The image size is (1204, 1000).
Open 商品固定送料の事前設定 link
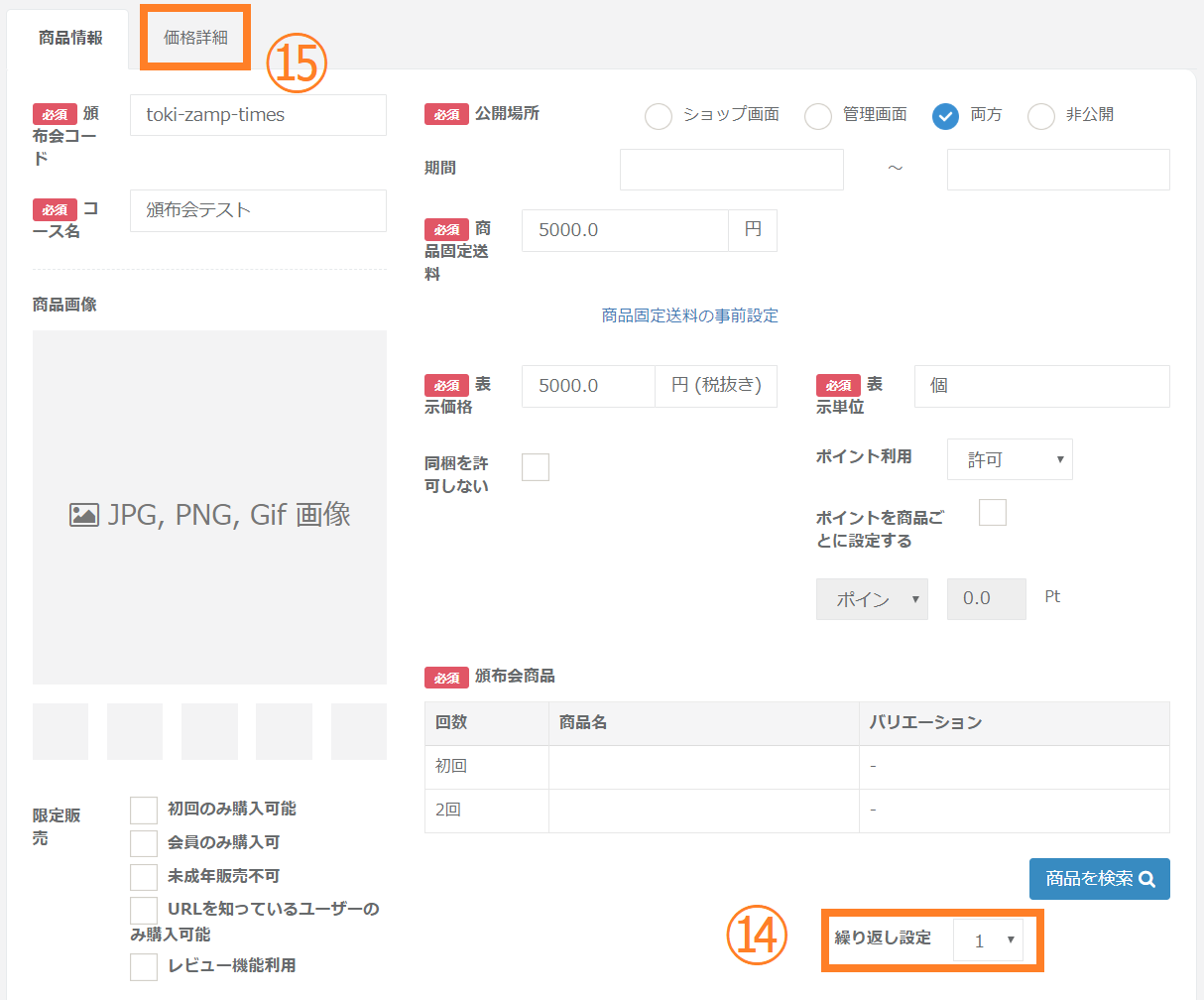689,315
